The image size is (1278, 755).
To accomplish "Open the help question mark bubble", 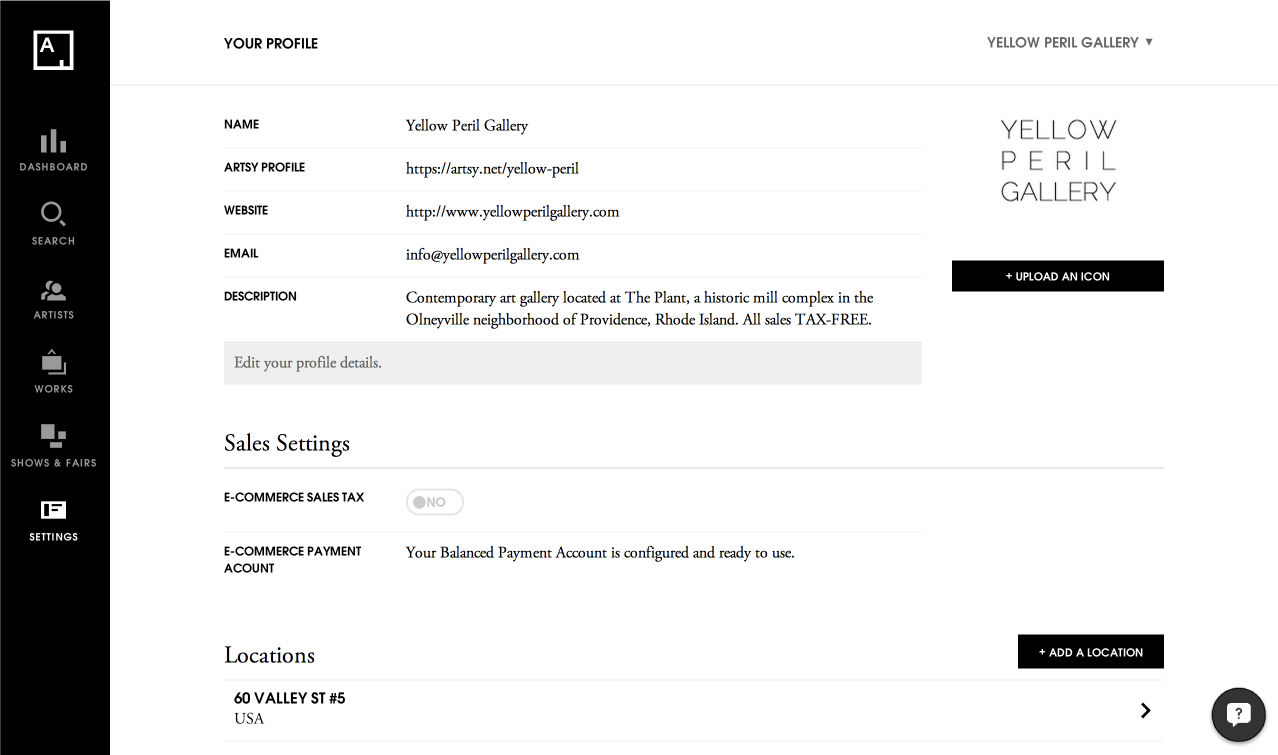I will (x=1238, y=714).
